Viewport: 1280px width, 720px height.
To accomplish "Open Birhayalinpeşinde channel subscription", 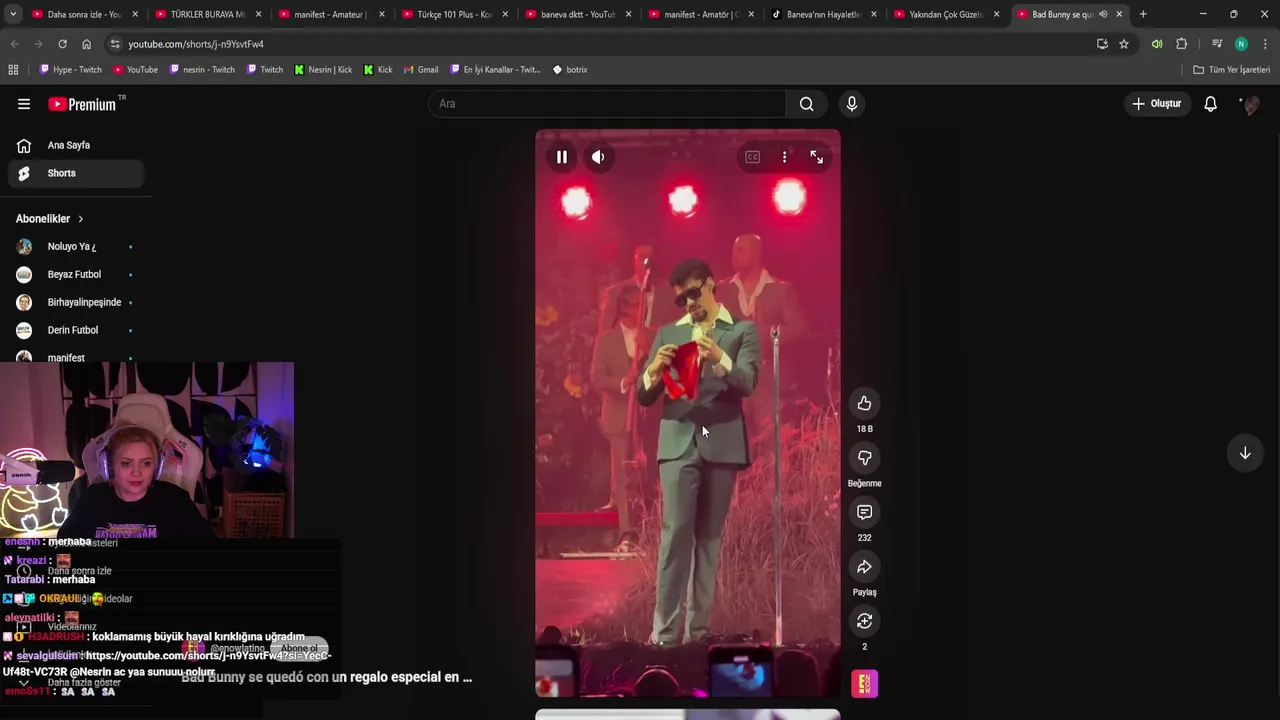I will [x=76, y=302].
